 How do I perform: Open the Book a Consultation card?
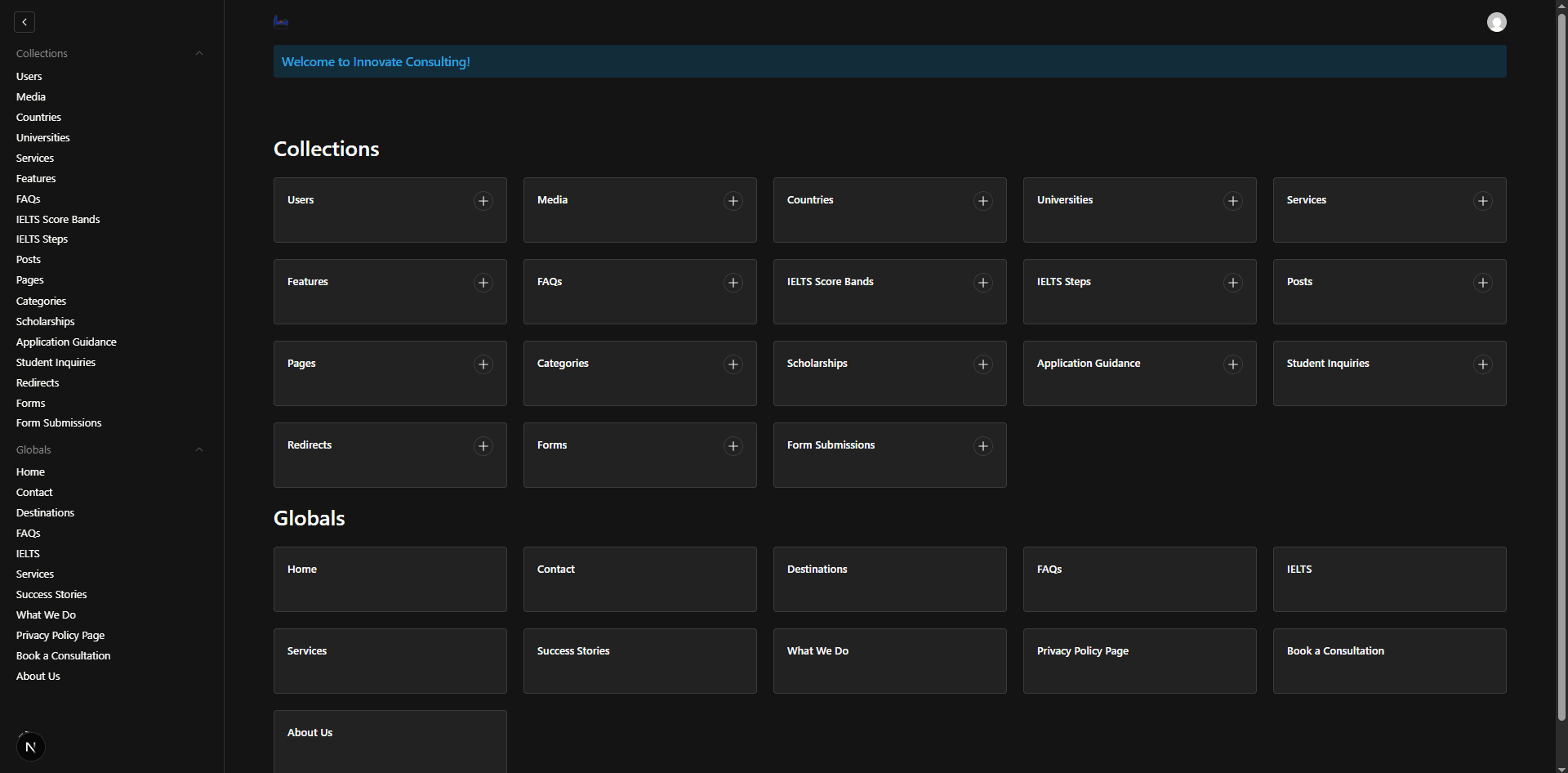pyautogui.click(x=1389, y=660)
